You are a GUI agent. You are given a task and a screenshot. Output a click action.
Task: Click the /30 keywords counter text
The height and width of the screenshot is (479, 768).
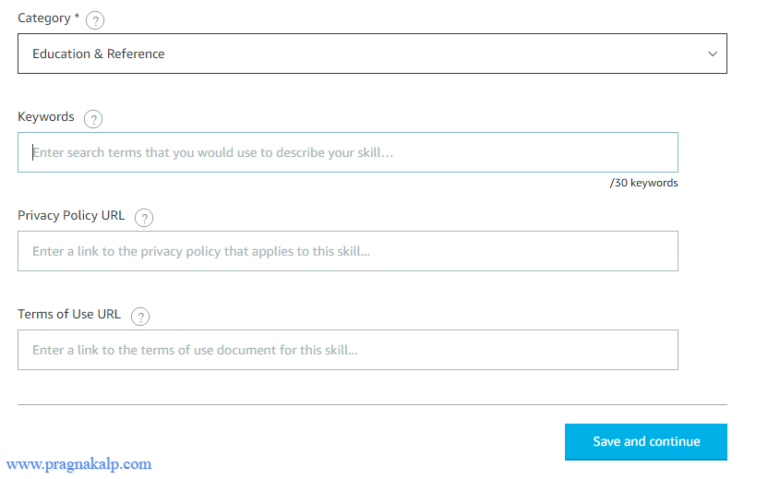(x=643, y=183)
